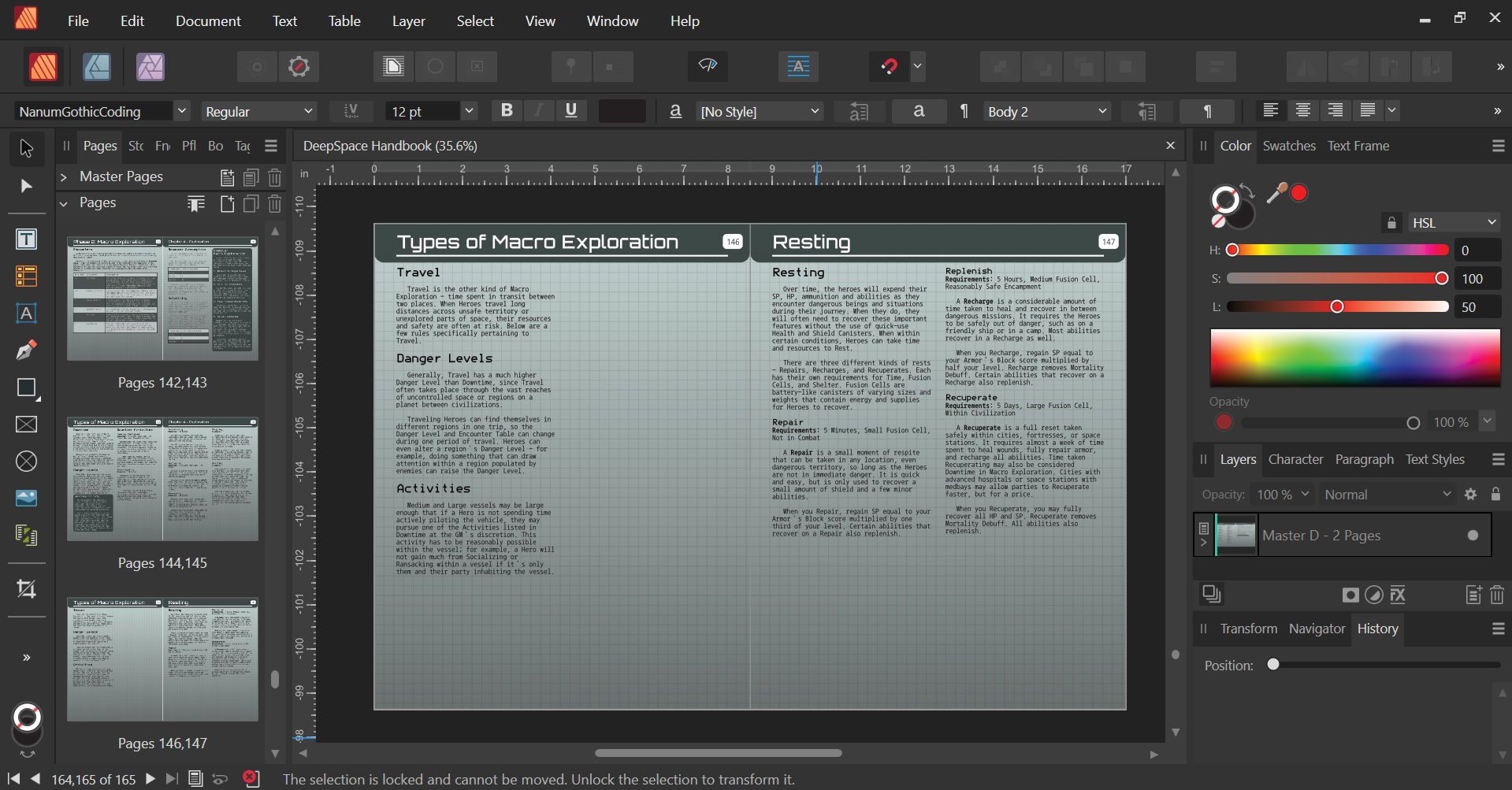The height and width of the screenshot is (790, 1512).
Task: Open the HSL color model dropdown
Action: click(x=1454, y=223)
